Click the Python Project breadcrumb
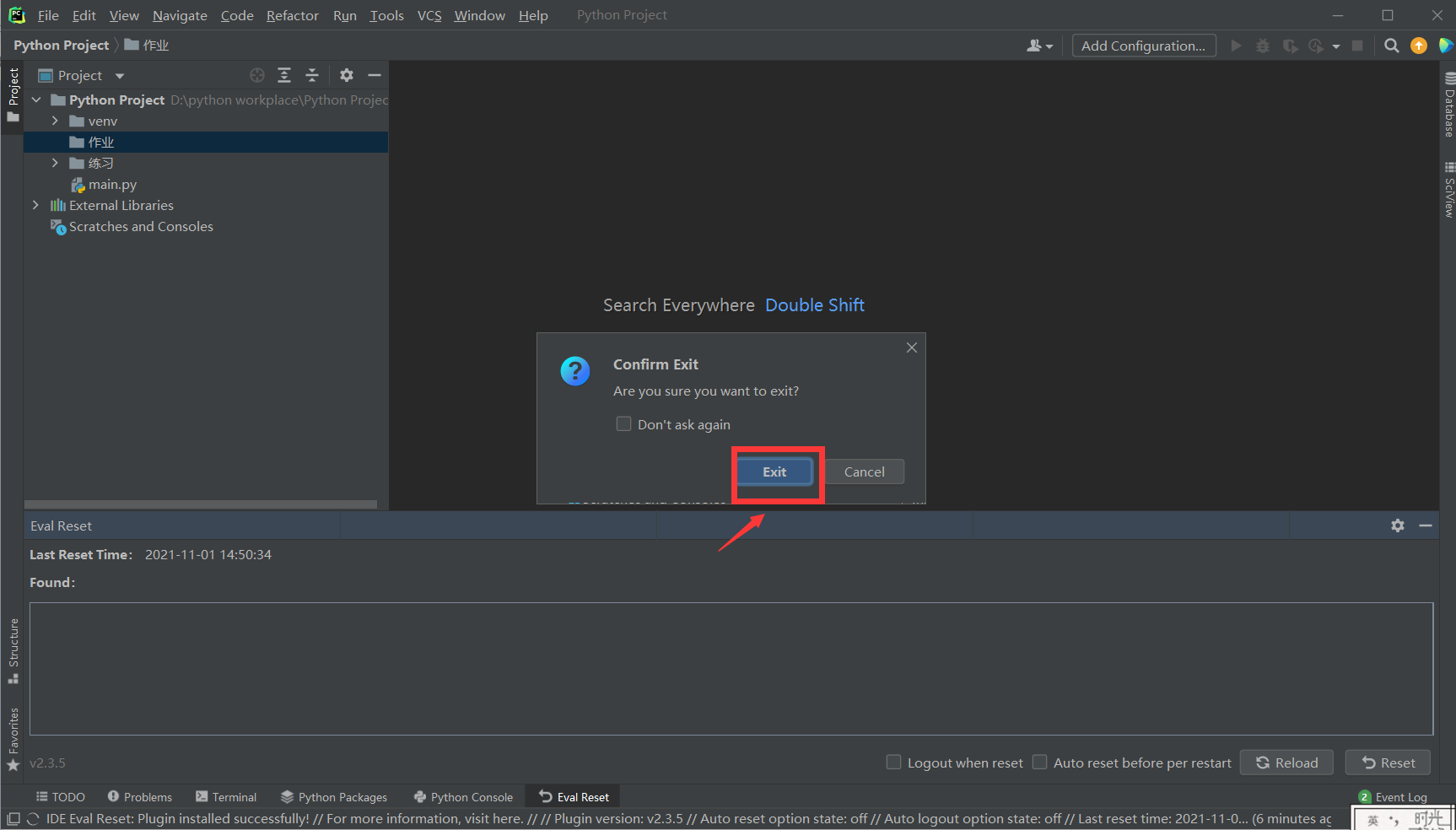The height and width of the screenshot is (830, 1456). (62, 46)
